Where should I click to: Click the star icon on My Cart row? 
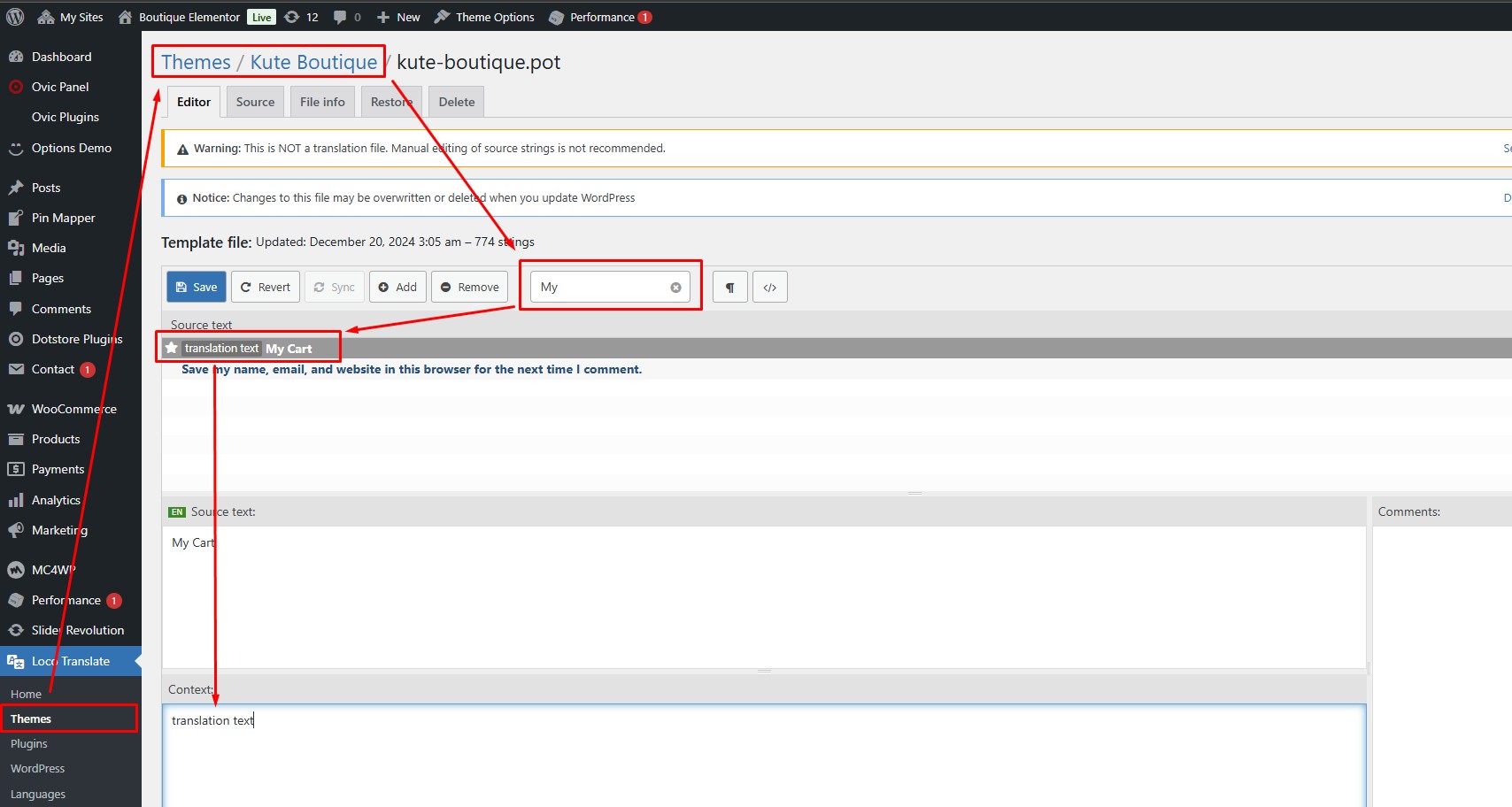coord(172,348)
